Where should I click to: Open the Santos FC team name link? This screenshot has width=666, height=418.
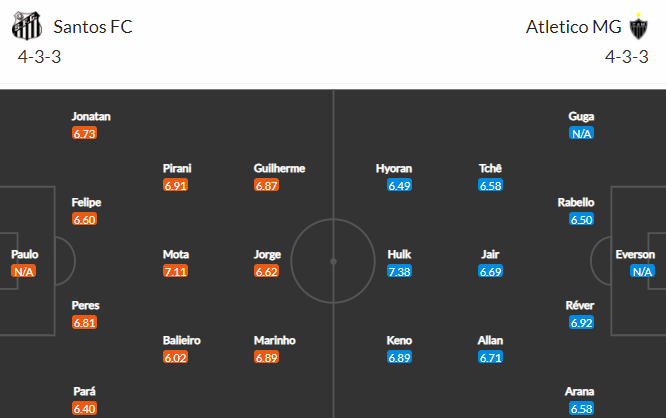pyautogui.click(x=93, y=27)
